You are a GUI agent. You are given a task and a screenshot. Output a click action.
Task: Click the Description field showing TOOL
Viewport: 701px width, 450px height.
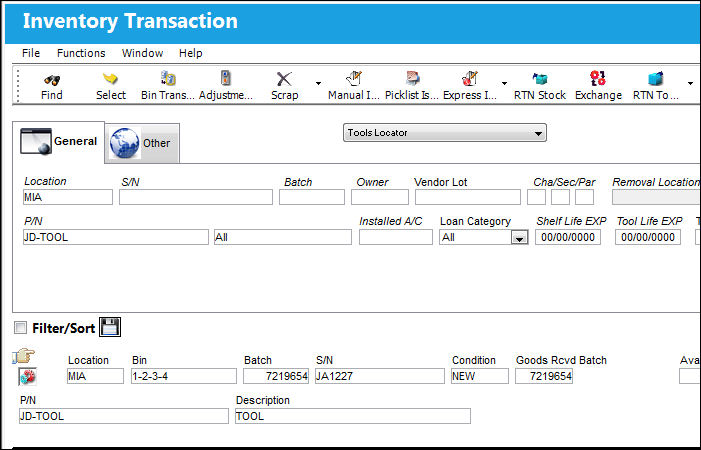pyautogui.click(x=353, y=416)
